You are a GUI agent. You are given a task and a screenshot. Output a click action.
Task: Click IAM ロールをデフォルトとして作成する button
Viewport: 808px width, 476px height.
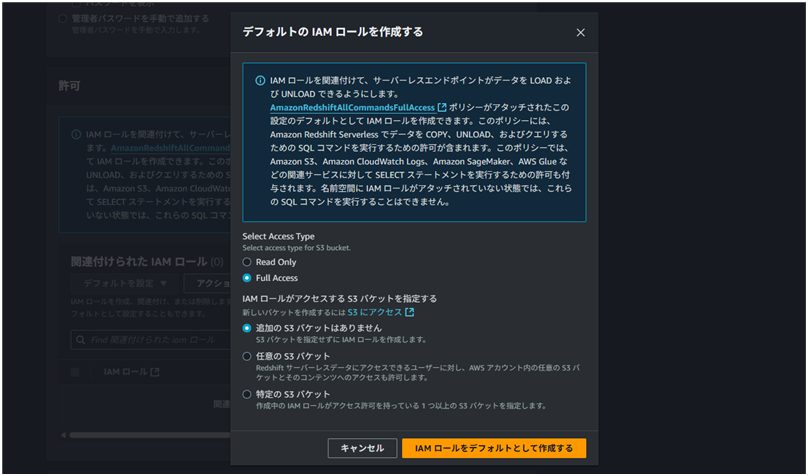tap(494, 448)
